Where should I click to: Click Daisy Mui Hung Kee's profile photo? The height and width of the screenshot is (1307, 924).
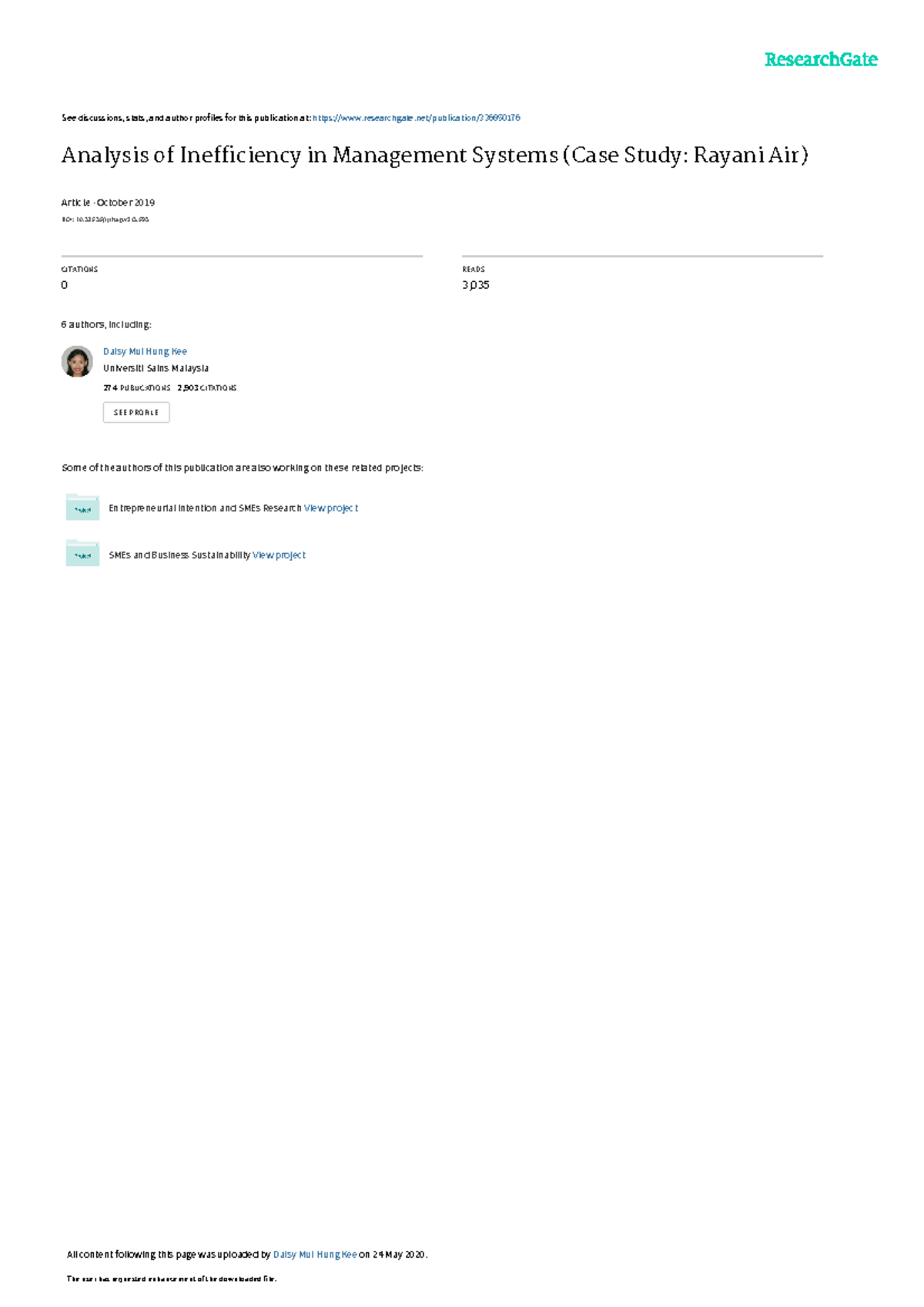tap(77, 361)
